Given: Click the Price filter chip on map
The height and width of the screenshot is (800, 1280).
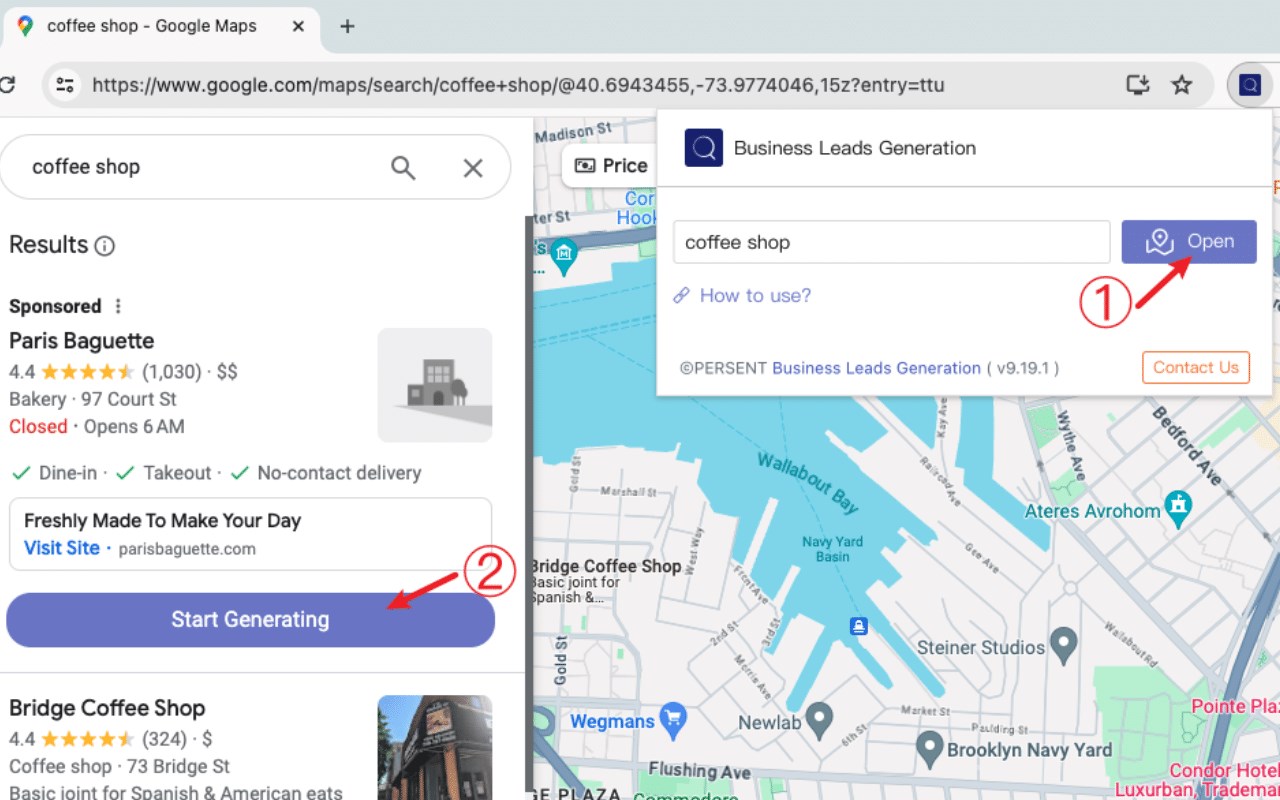Looking at the screenshot, I should (612, 166).
